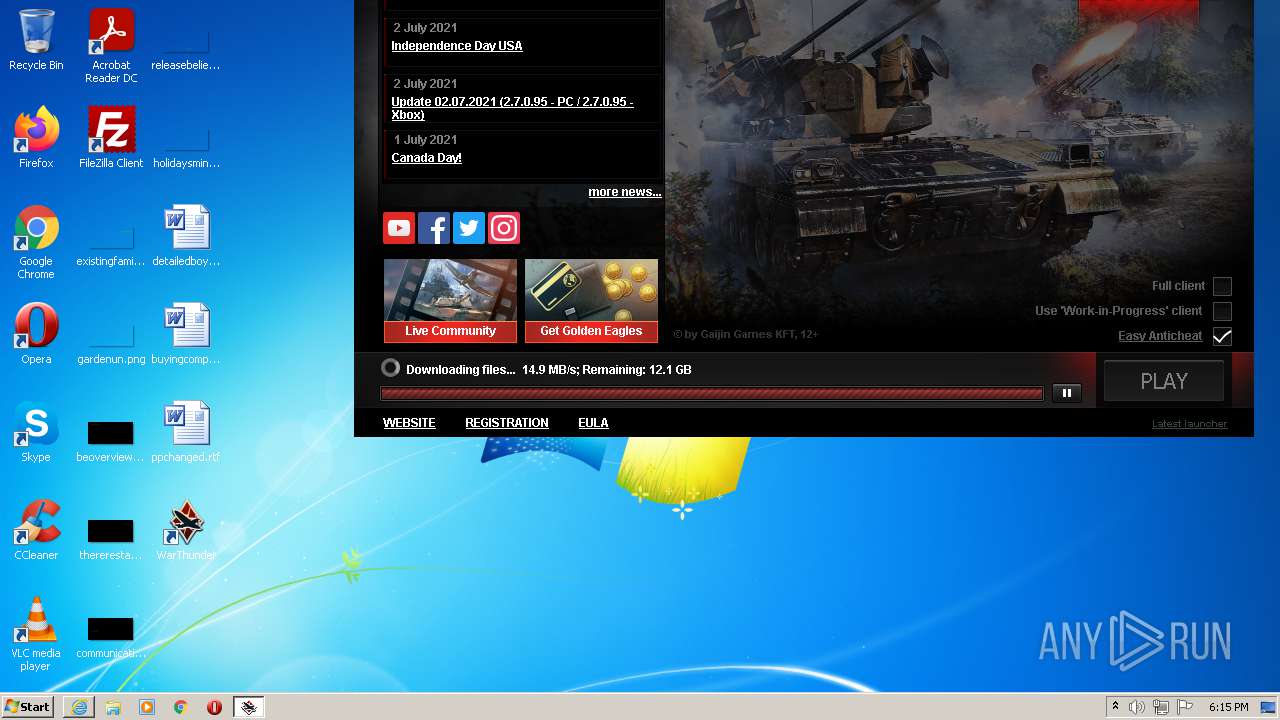Image resolution: width=1280 pixels, height=720 pixels.
Task: Open the WEBSITE link
Action: pos(409,423)
